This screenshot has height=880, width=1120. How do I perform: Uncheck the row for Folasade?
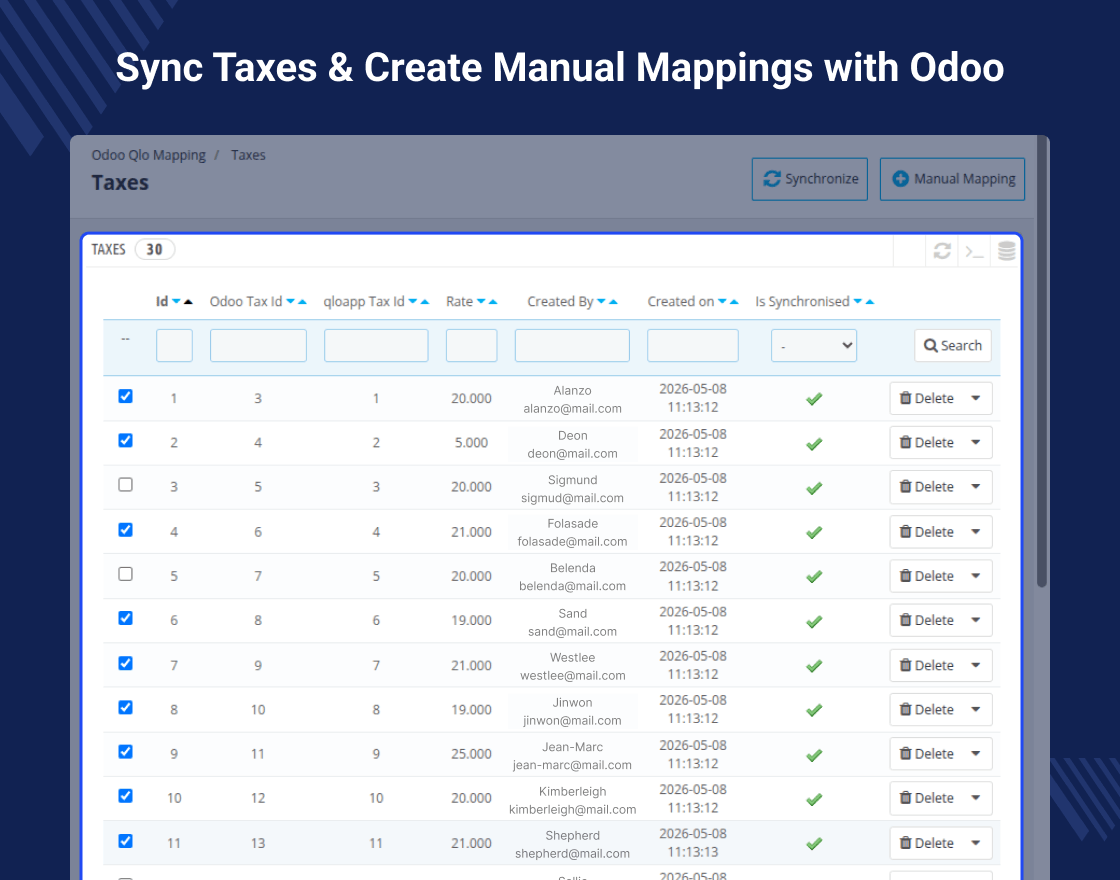125,529
